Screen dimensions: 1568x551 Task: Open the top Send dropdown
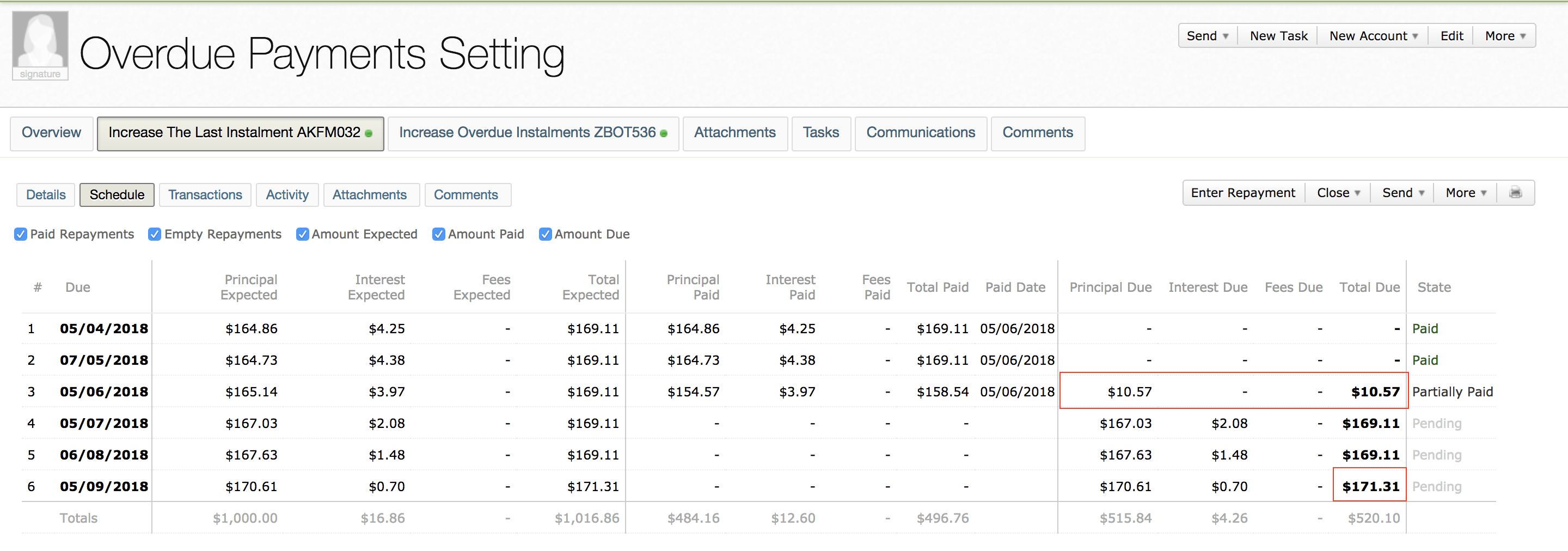[1207, 36]
